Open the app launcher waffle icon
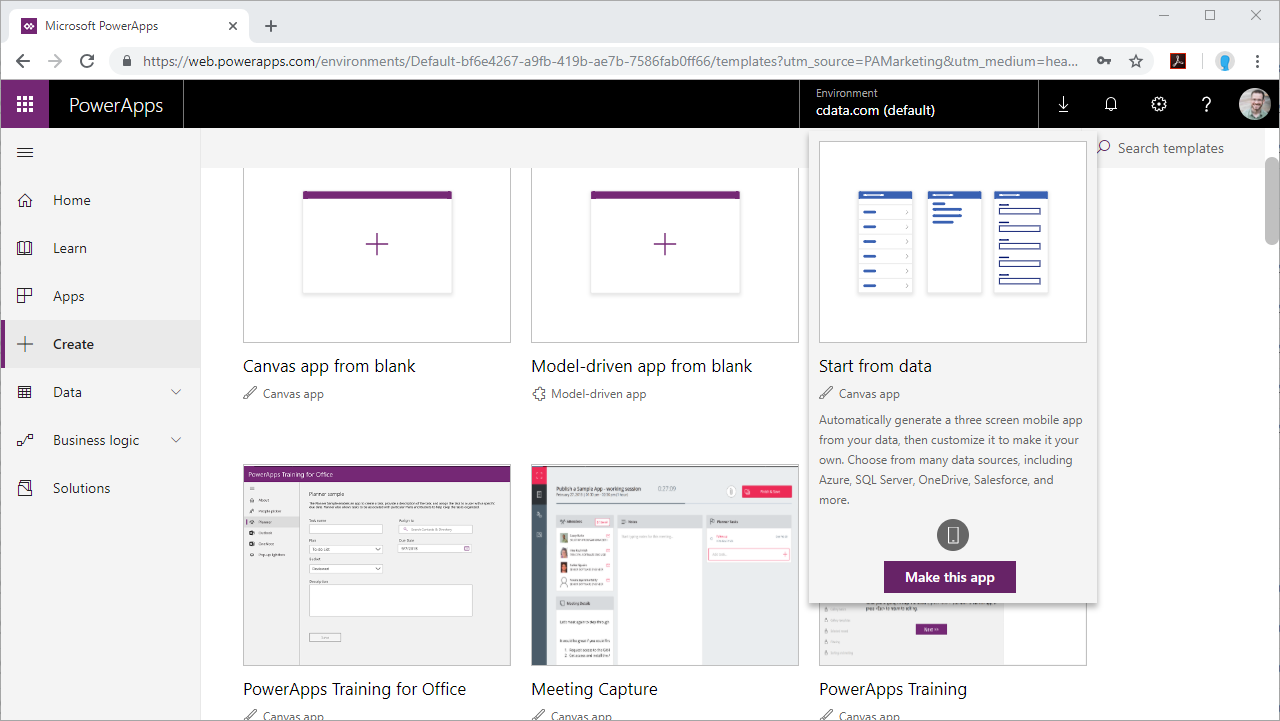This screenshot has width=1280, height=721. (25, 104)
